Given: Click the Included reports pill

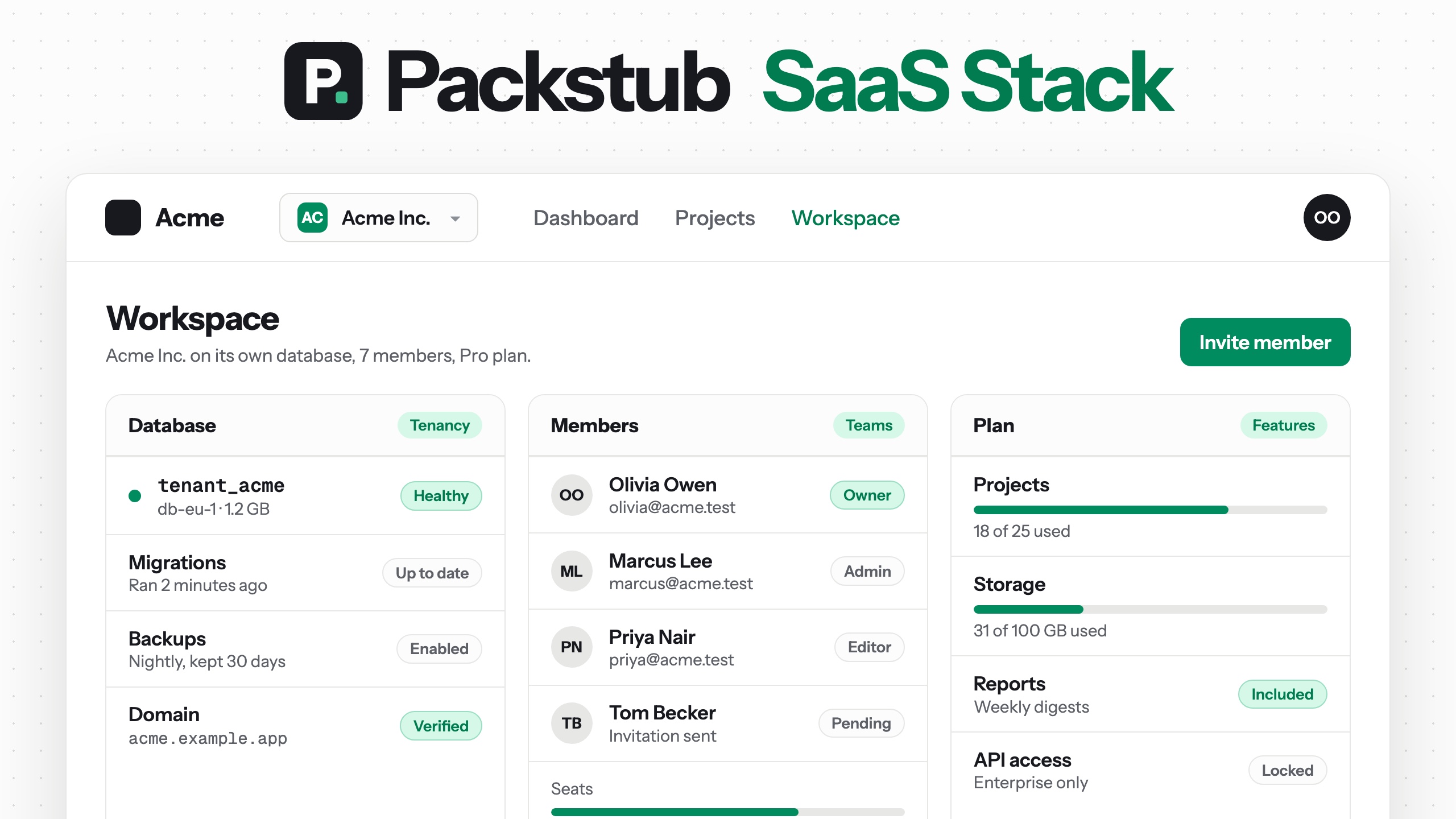Looking at the screenshot, I should click(x=1283, y=694).
